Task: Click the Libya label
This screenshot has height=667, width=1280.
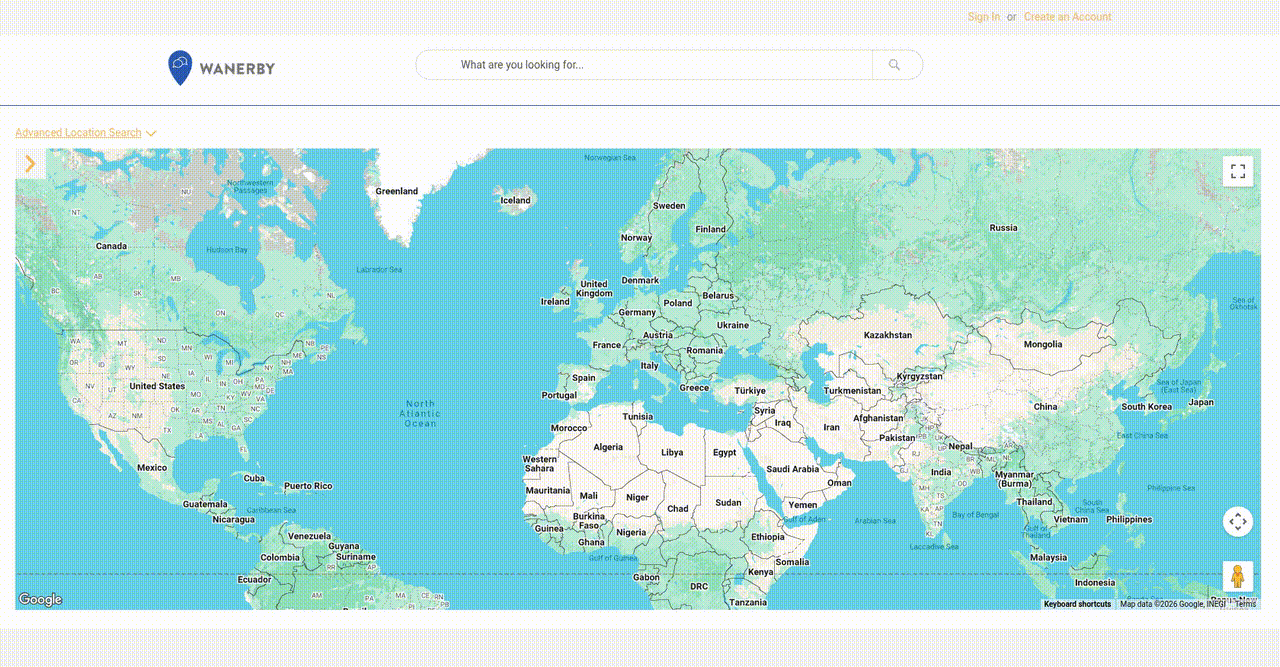Action: point(672,452)
